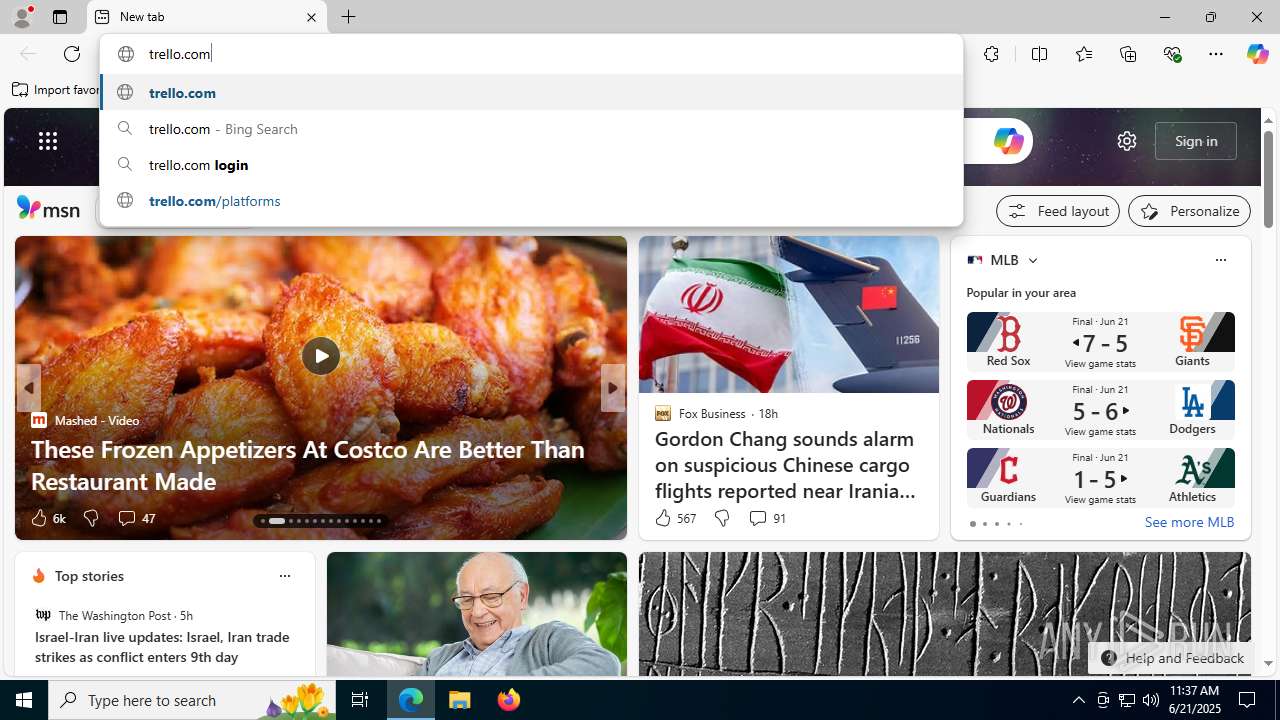
Task: Open the Split screen icon
Action: pyautogui.click(x=1039, y=54)
